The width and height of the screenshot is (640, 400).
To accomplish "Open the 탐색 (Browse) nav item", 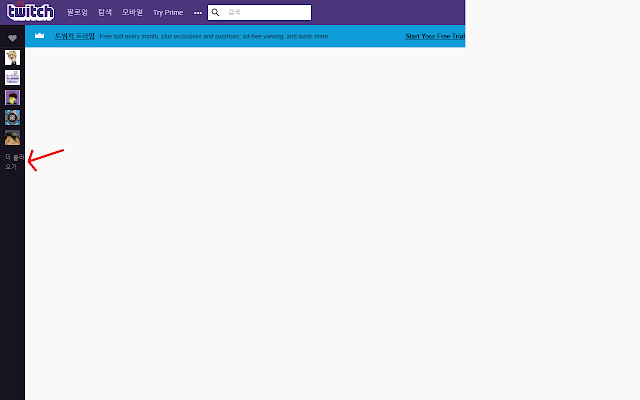I will (105, 12).
